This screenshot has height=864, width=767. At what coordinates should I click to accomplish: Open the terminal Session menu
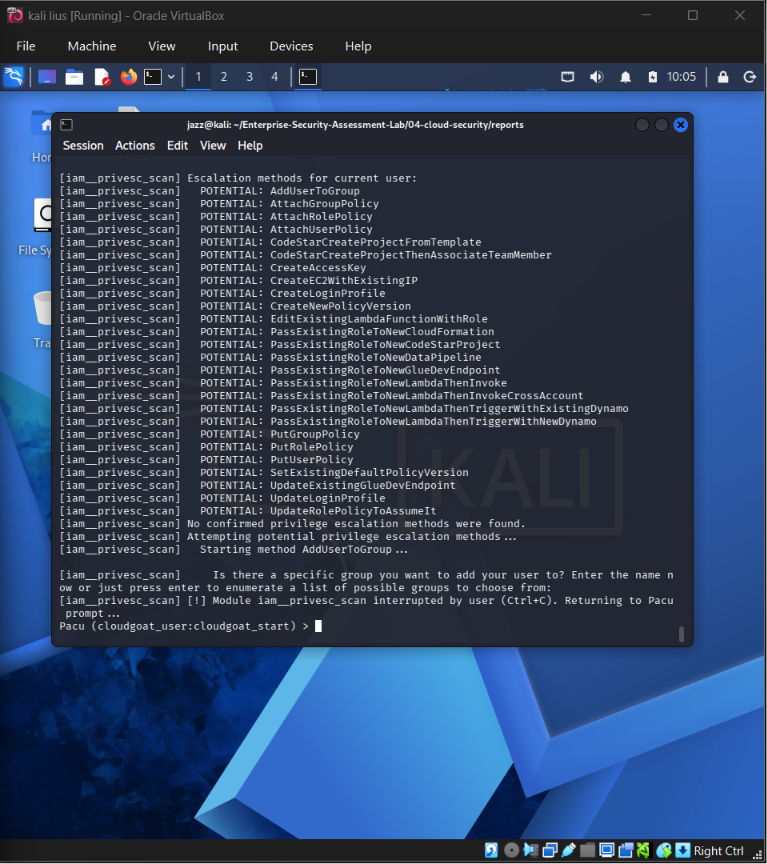[83, 145]
